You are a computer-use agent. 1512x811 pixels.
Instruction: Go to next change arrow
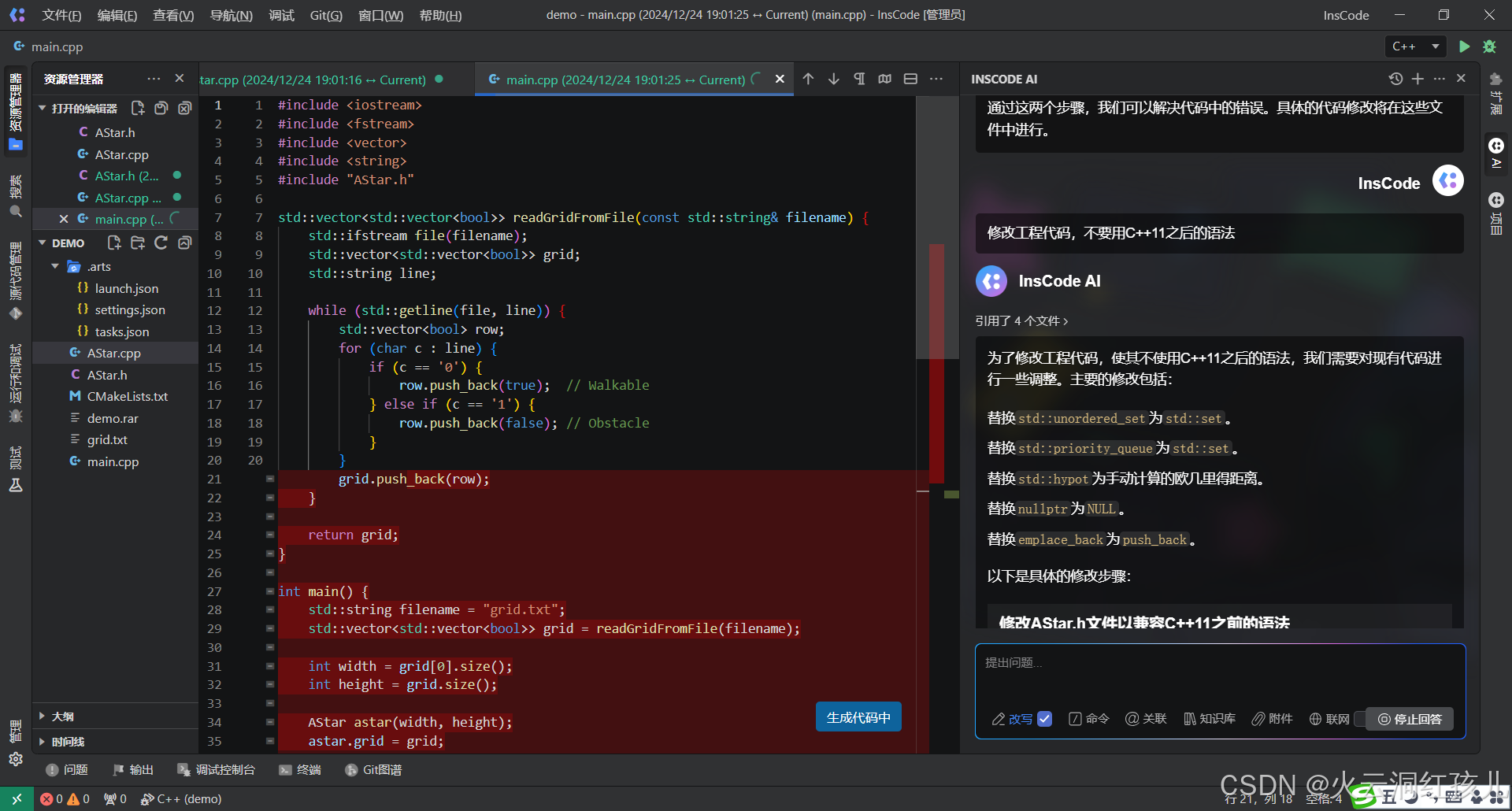click(833, 79)
